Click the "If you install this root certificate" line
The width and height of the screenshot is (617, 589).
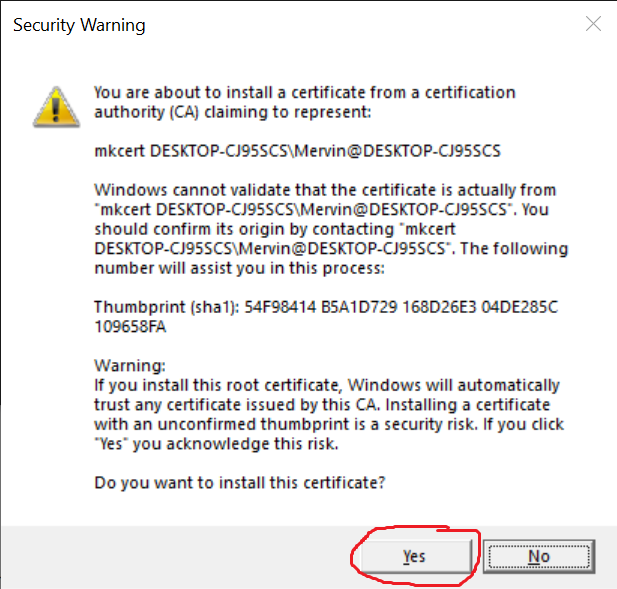click(326, 385)
